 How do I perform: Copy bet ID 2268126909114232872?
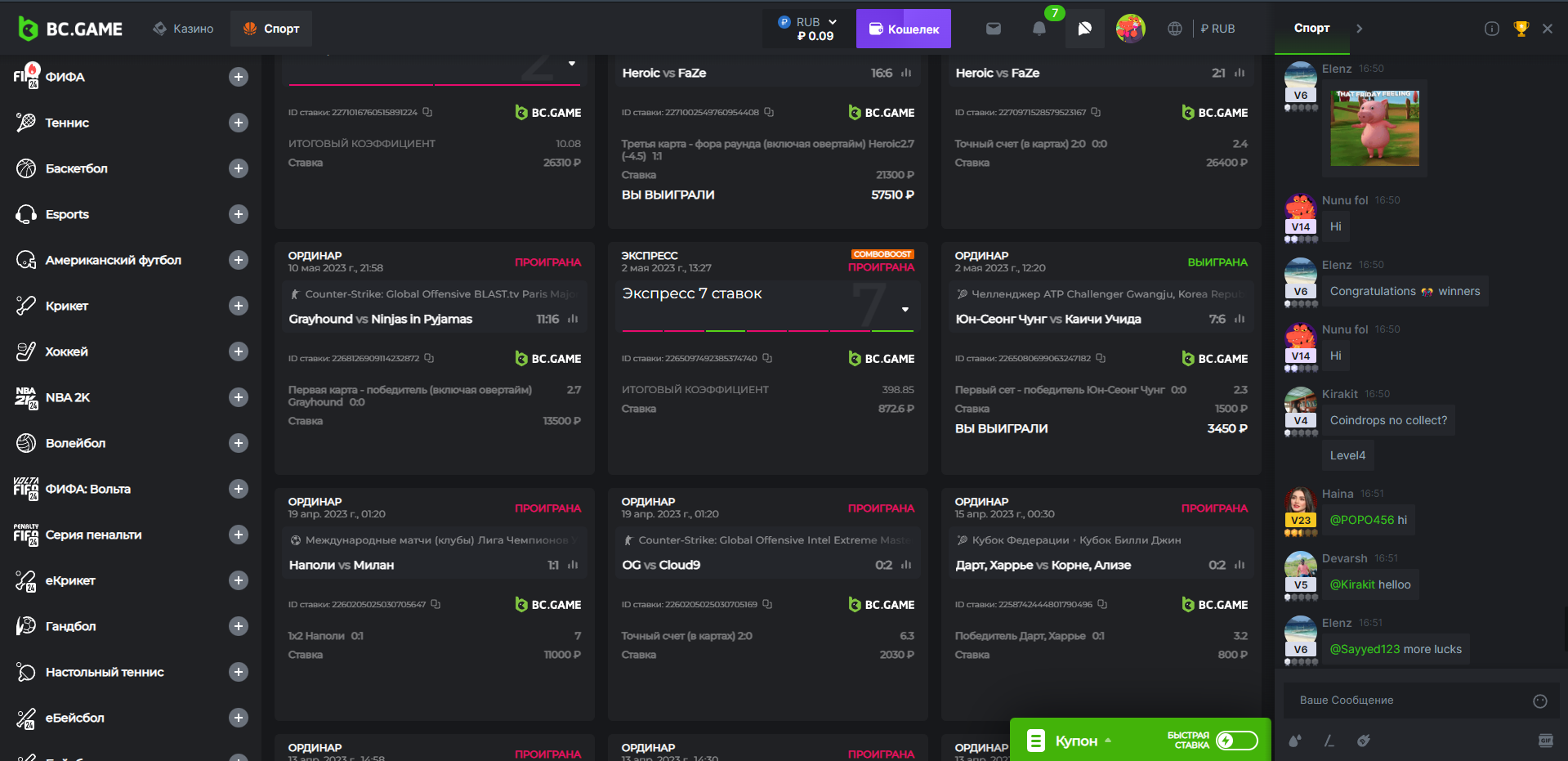429,358
